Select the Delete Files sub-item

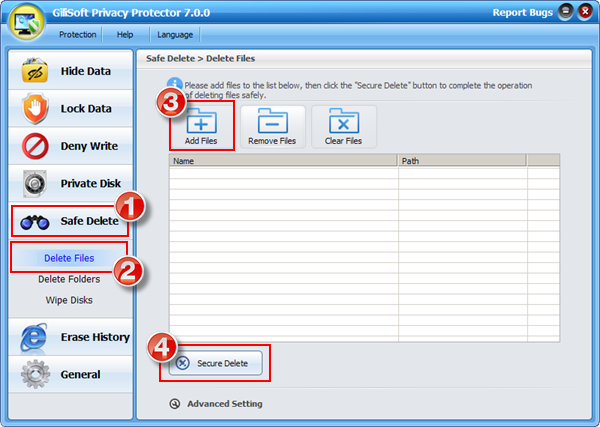69,258
